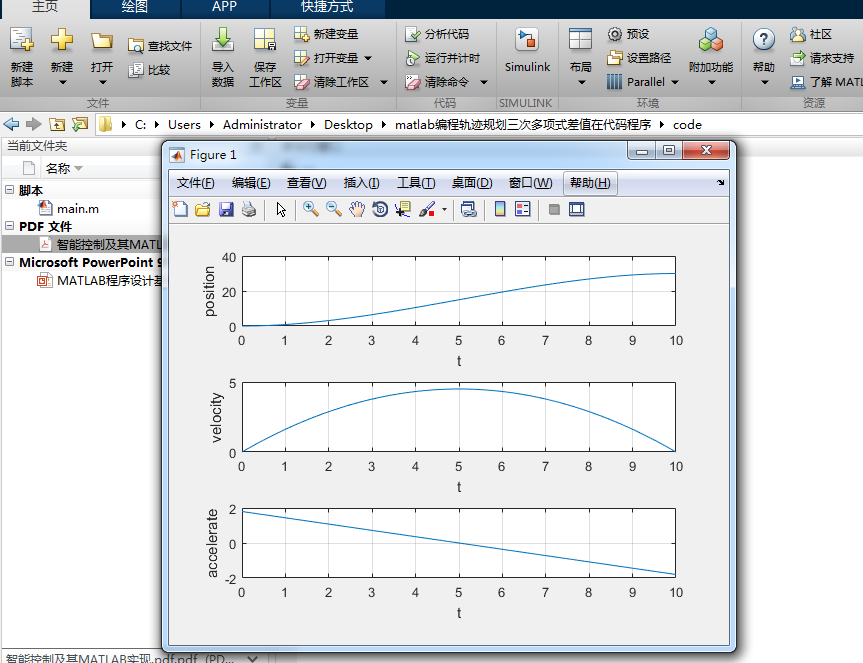Image resolution: width=863 pixels, height=663 pixels.
Task: Click Show Plot Tools and Dock icon
Action: [x=576, y=210]
